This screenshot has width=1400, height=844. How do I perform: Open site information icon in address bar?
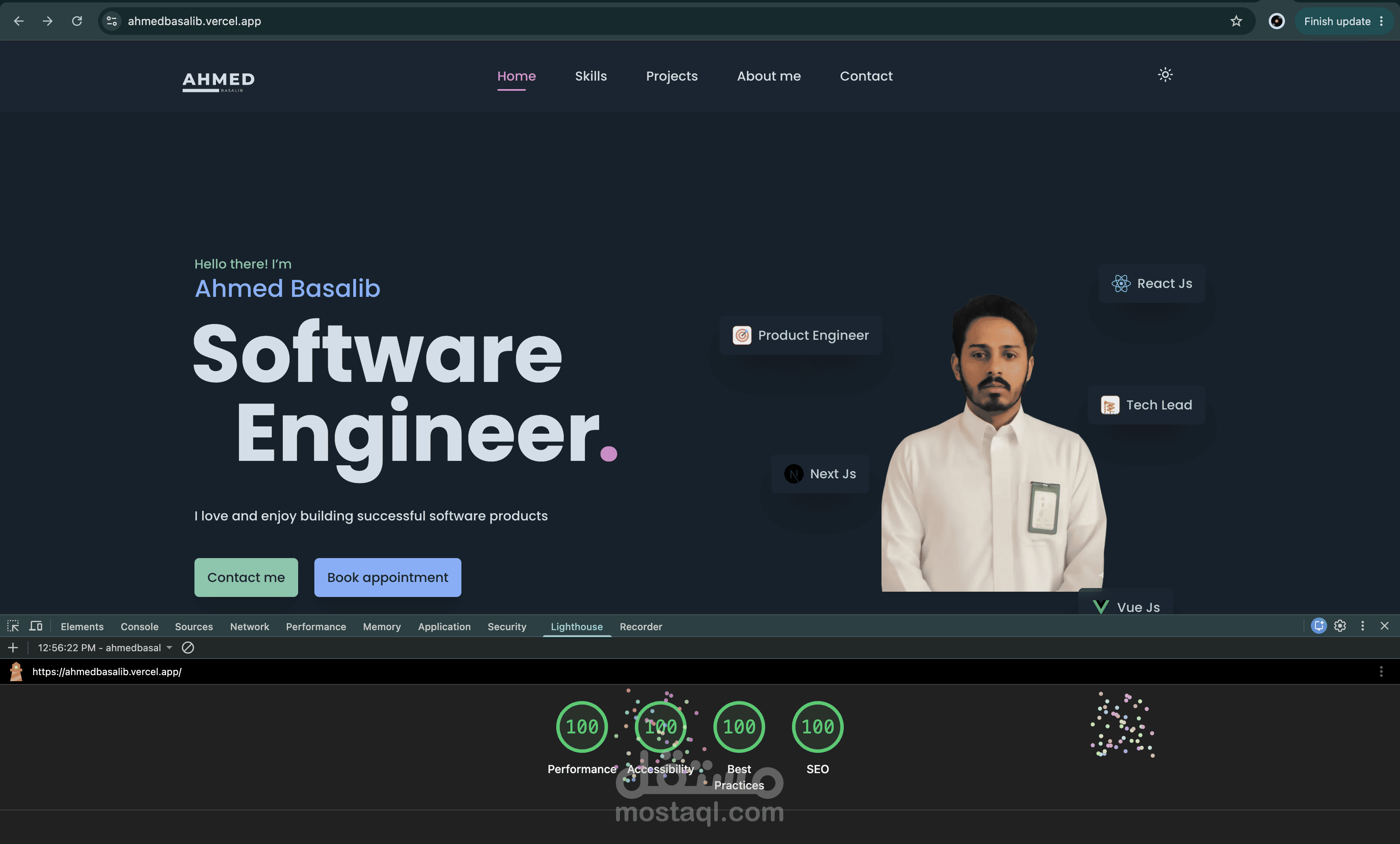[112, 21]
